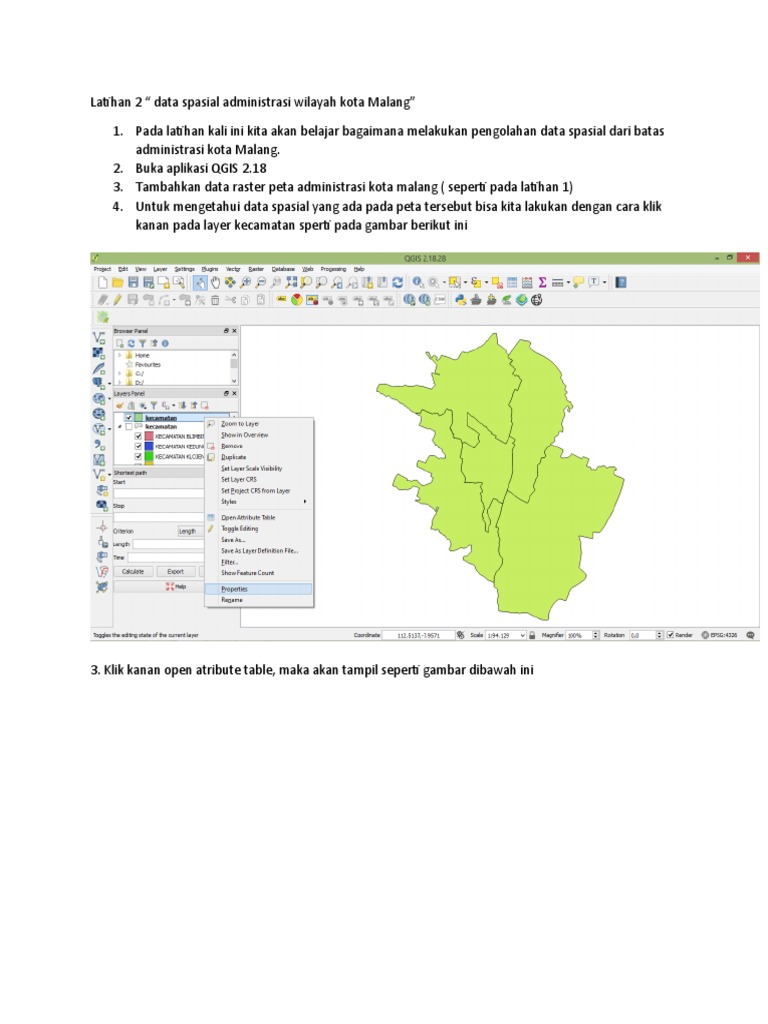The image size is (768, 1024).
Task: Expand the Styles submenu arrow
Action: click(305, 501)
